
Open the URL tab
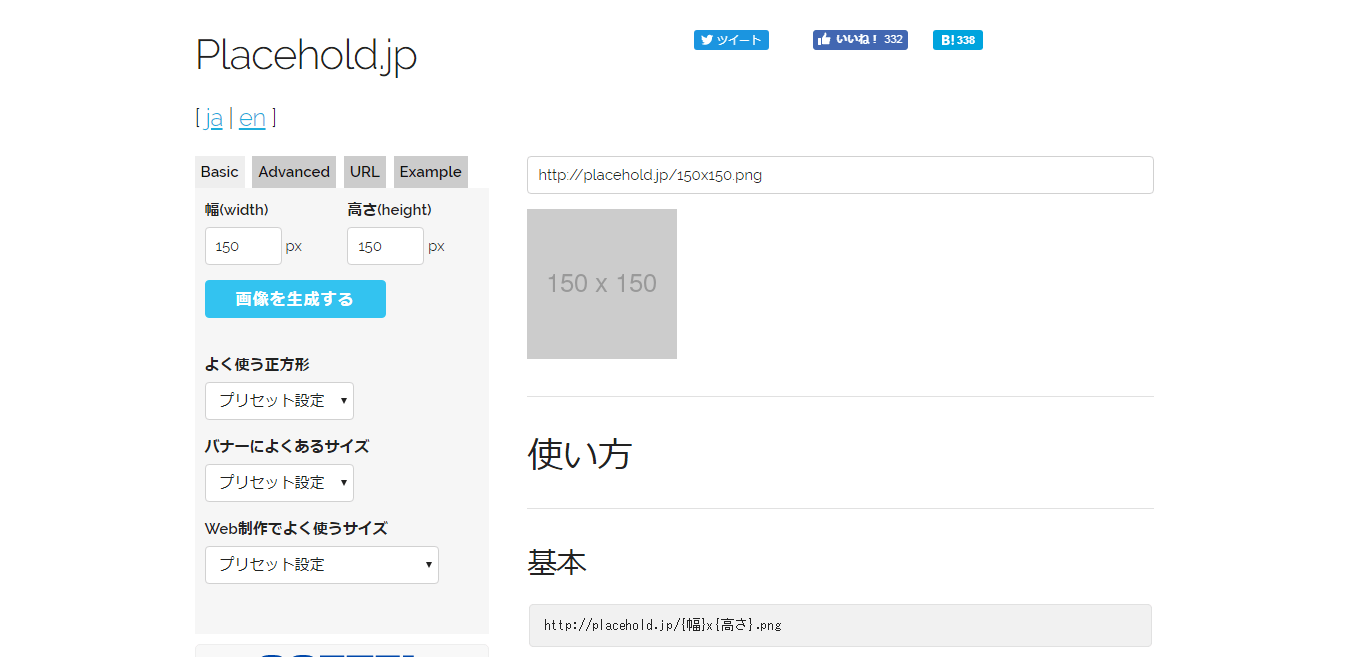(x=364, y=171)
